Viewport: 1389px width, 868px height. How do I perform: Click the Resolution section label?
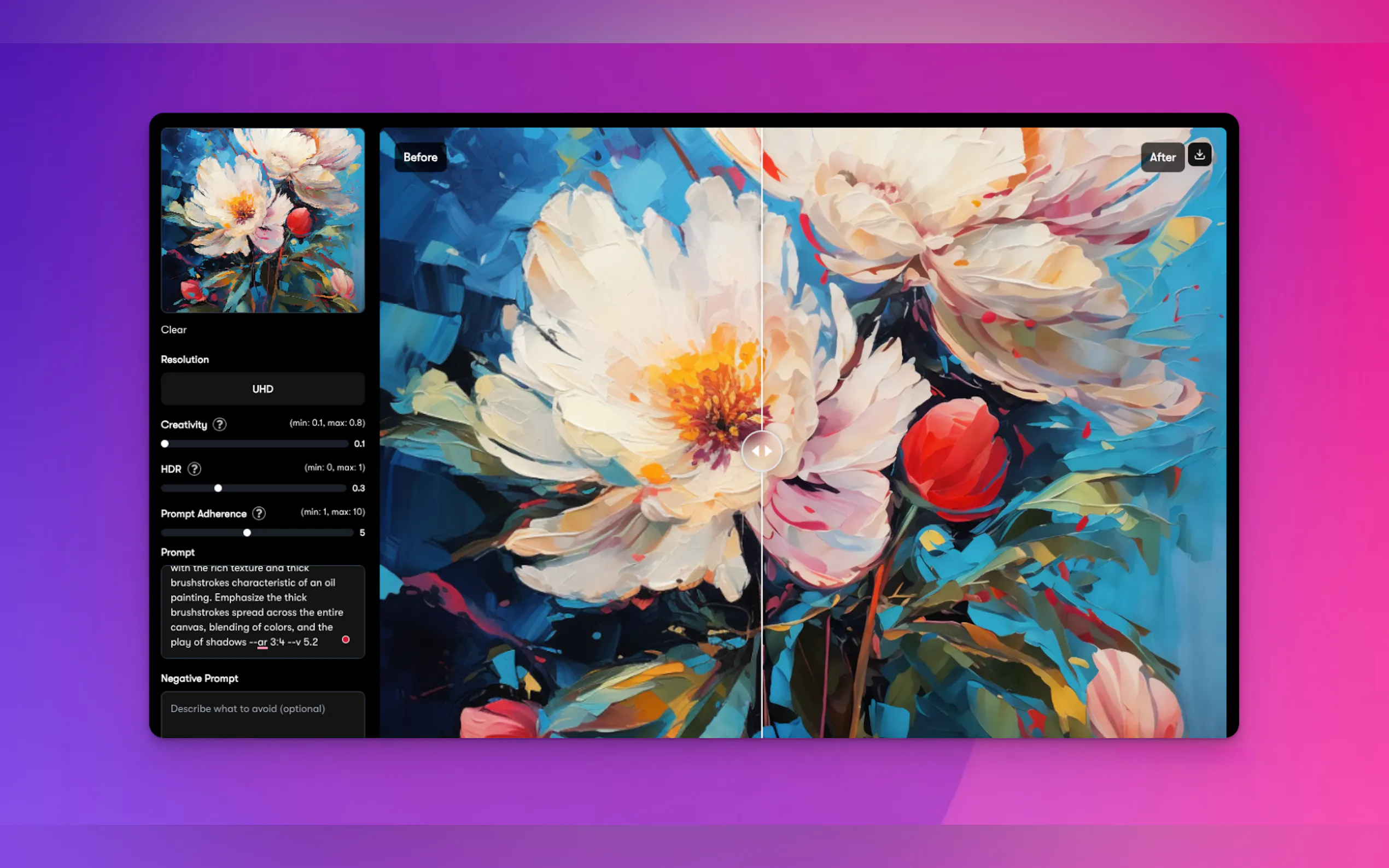(185, 359)
